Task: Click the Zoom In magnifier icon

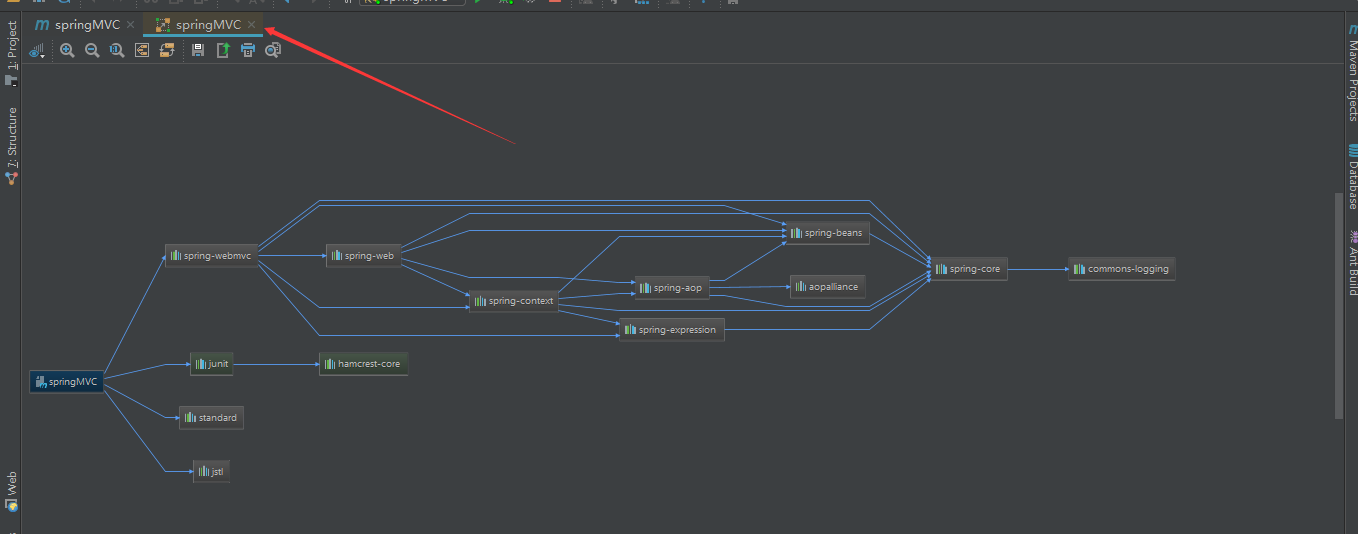Action: pyautogui.click(x=67, y=50)
